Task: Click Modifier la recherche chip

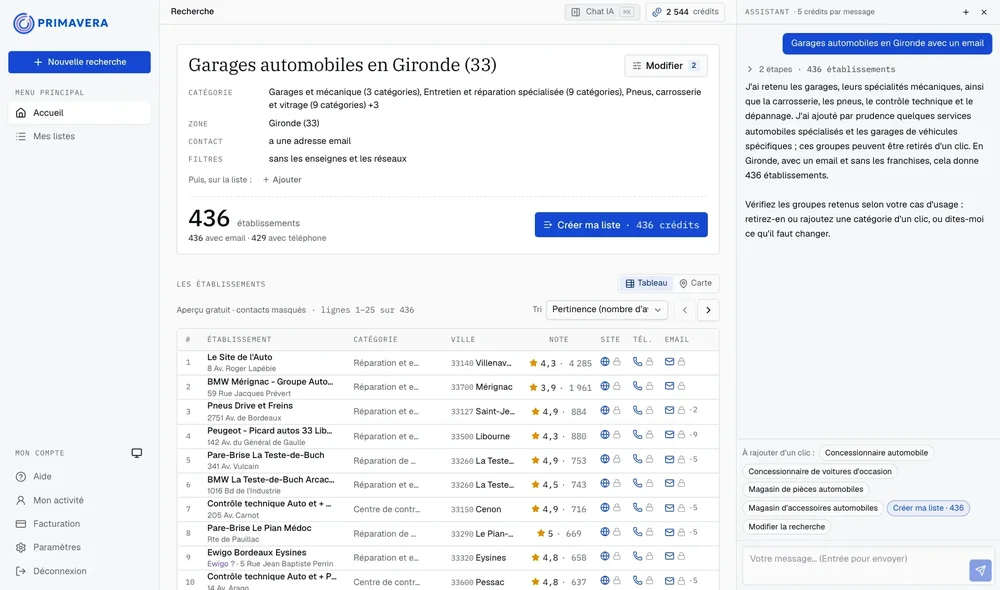Action: click(786, 527)
